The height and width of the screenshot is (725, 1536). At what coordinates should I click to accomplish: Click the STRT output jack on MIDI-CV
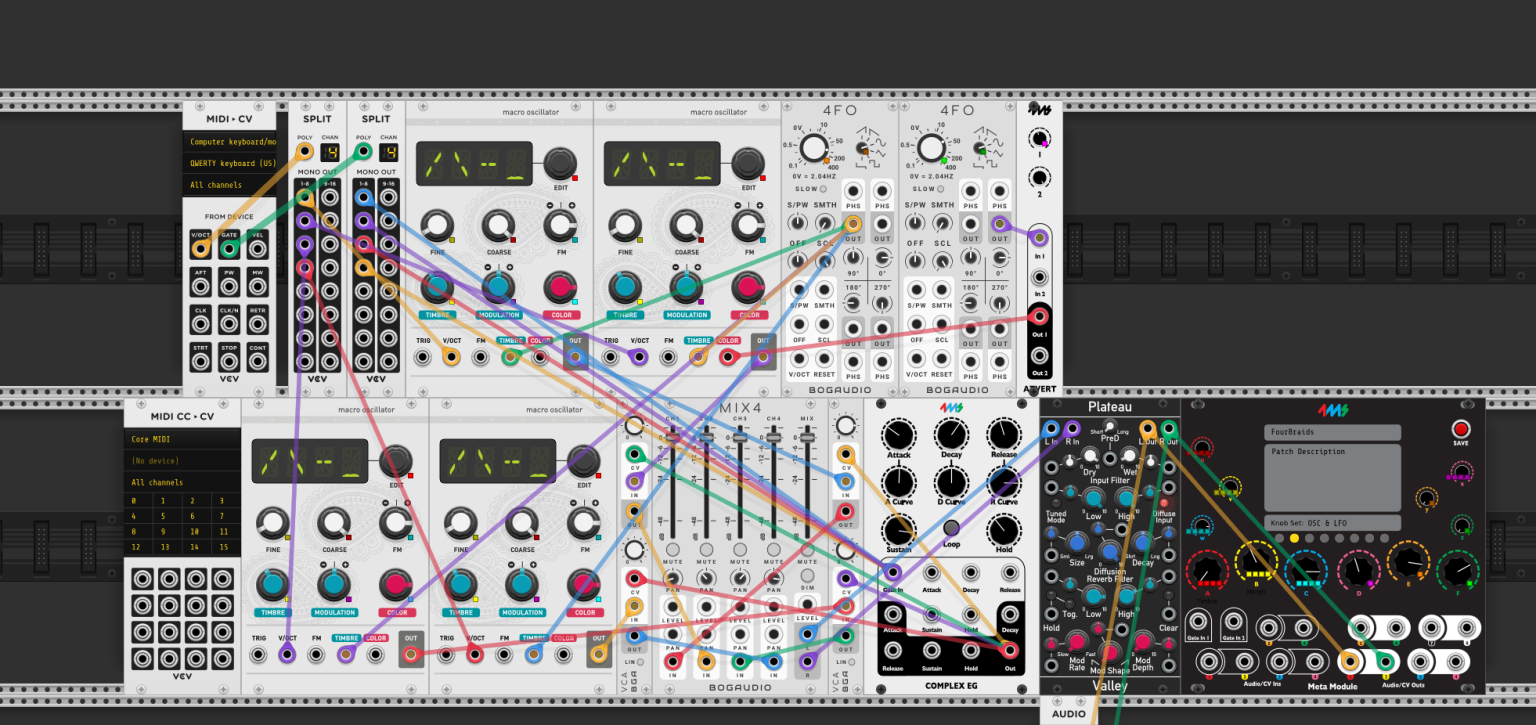[x=201, y=361]
